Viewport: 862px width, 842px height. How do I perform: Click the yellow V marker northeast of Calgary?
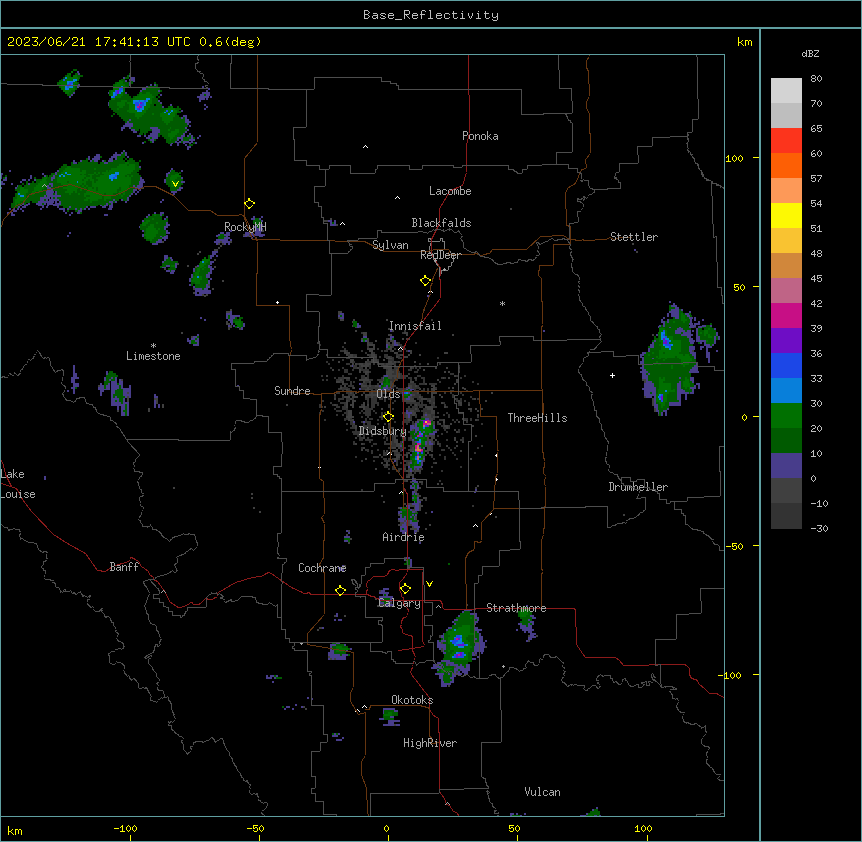click(429, 584)
